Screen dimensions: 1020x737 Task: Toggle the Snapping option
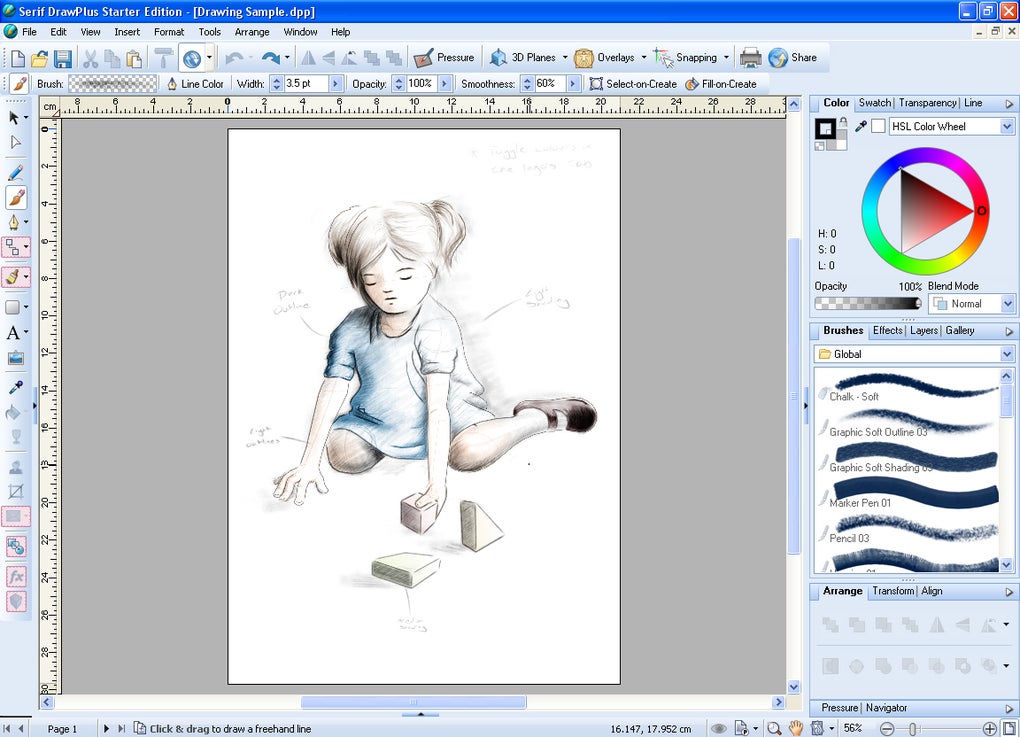685,58
